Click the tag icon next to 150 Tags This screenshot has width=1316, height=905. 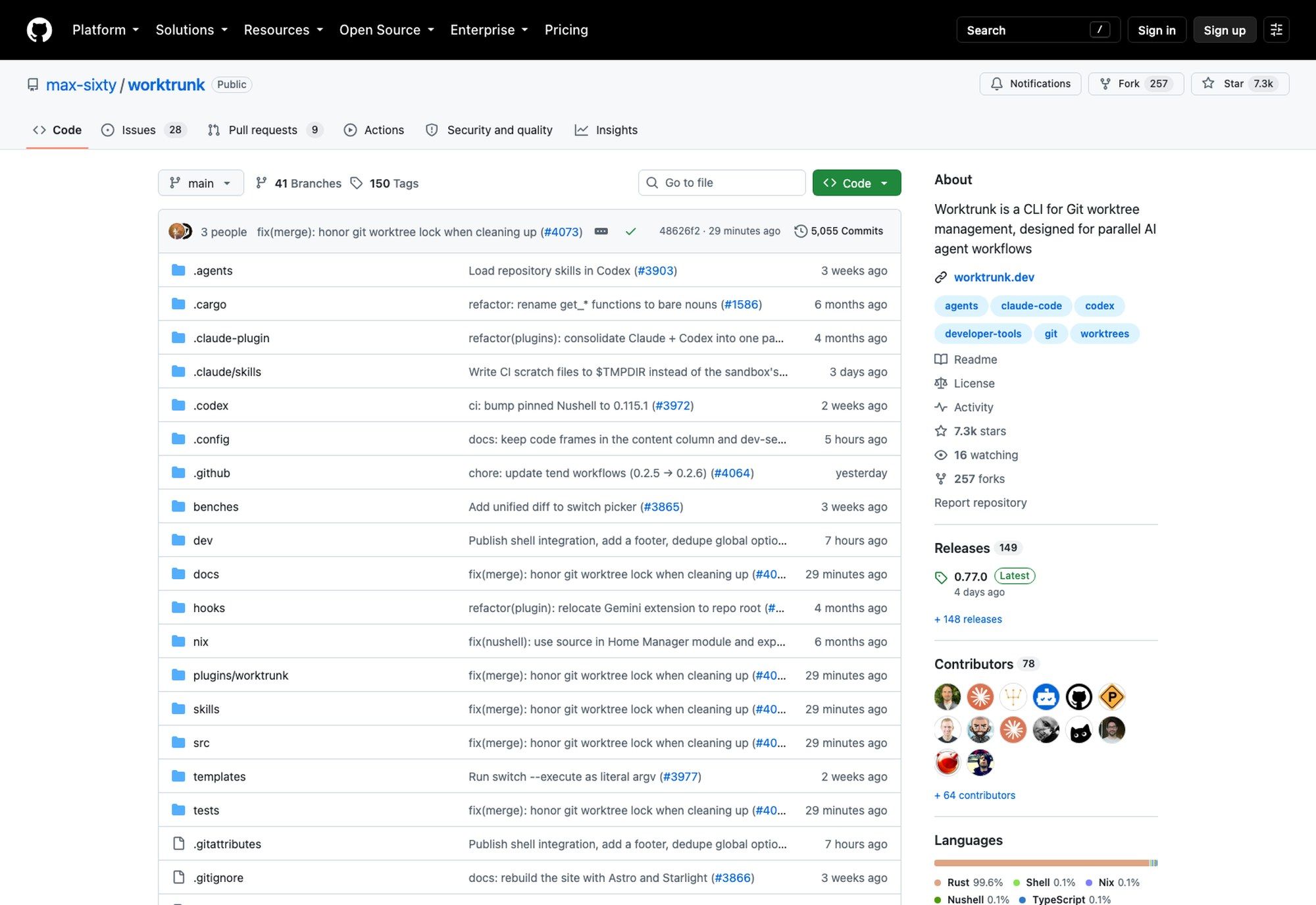pos(357,183)
